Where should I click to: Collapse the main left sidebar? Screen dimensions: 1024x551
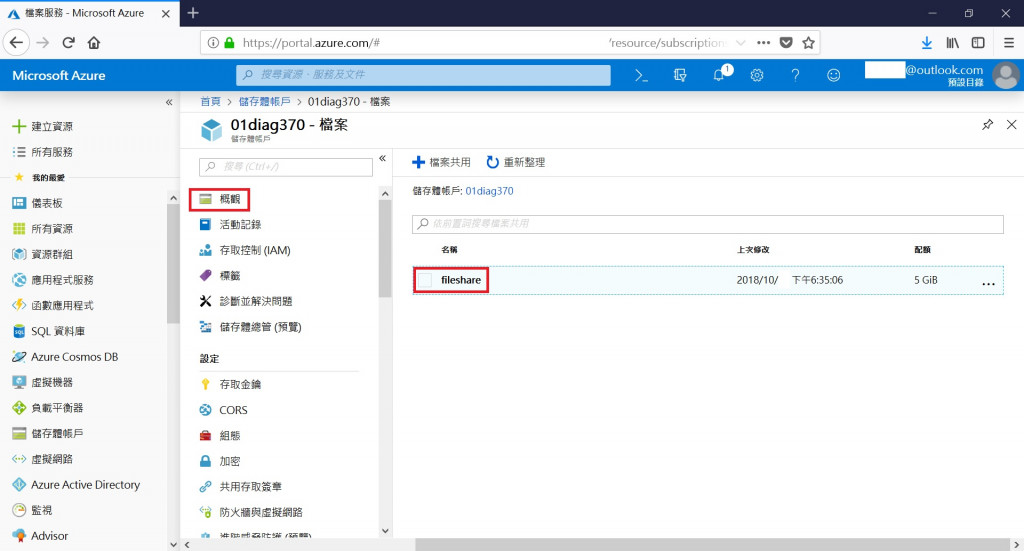click(169, 102)
